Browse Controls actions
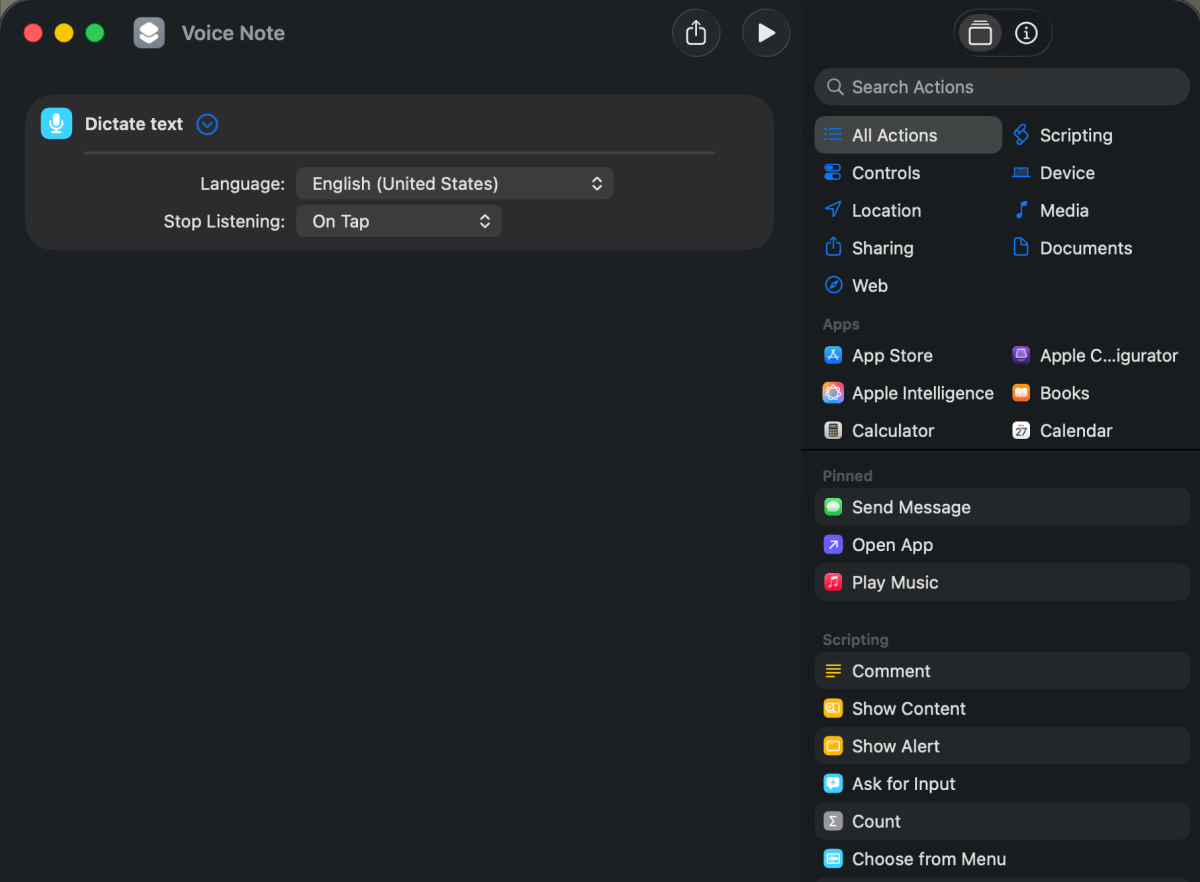This screenshot has width=1200, height=882. coord(886,172)
